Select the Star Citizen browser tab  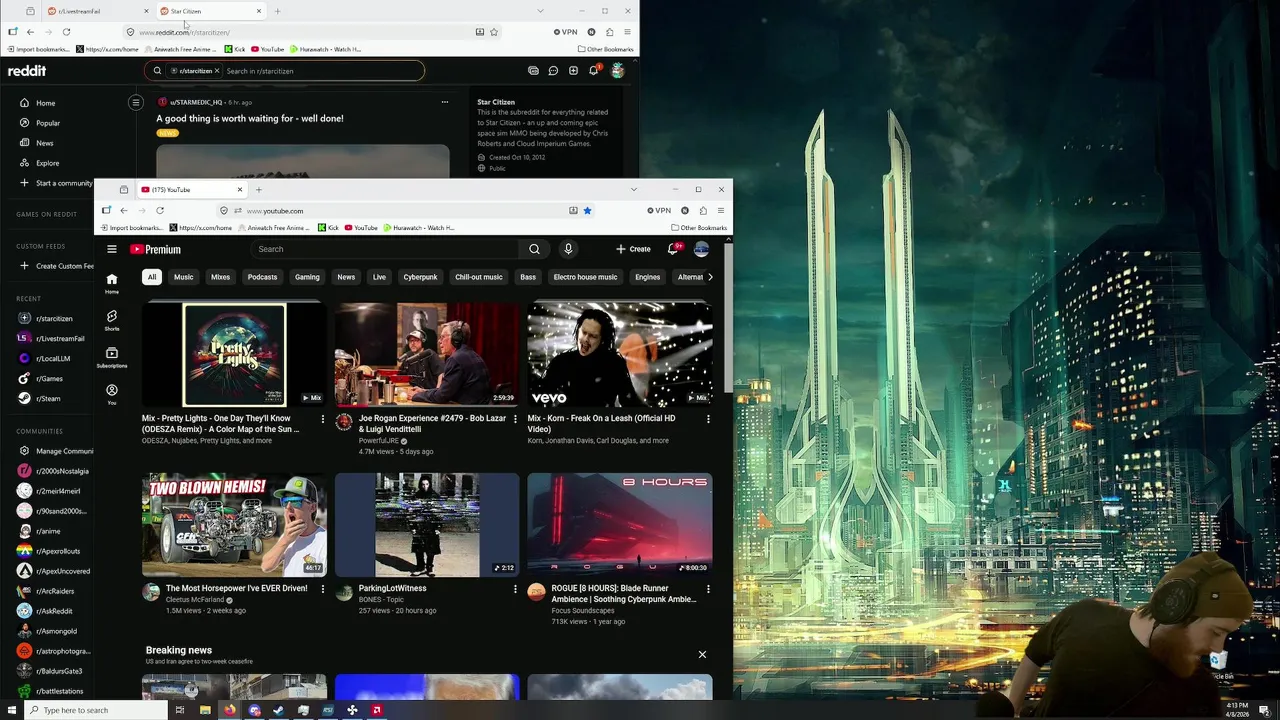point(208,11)
